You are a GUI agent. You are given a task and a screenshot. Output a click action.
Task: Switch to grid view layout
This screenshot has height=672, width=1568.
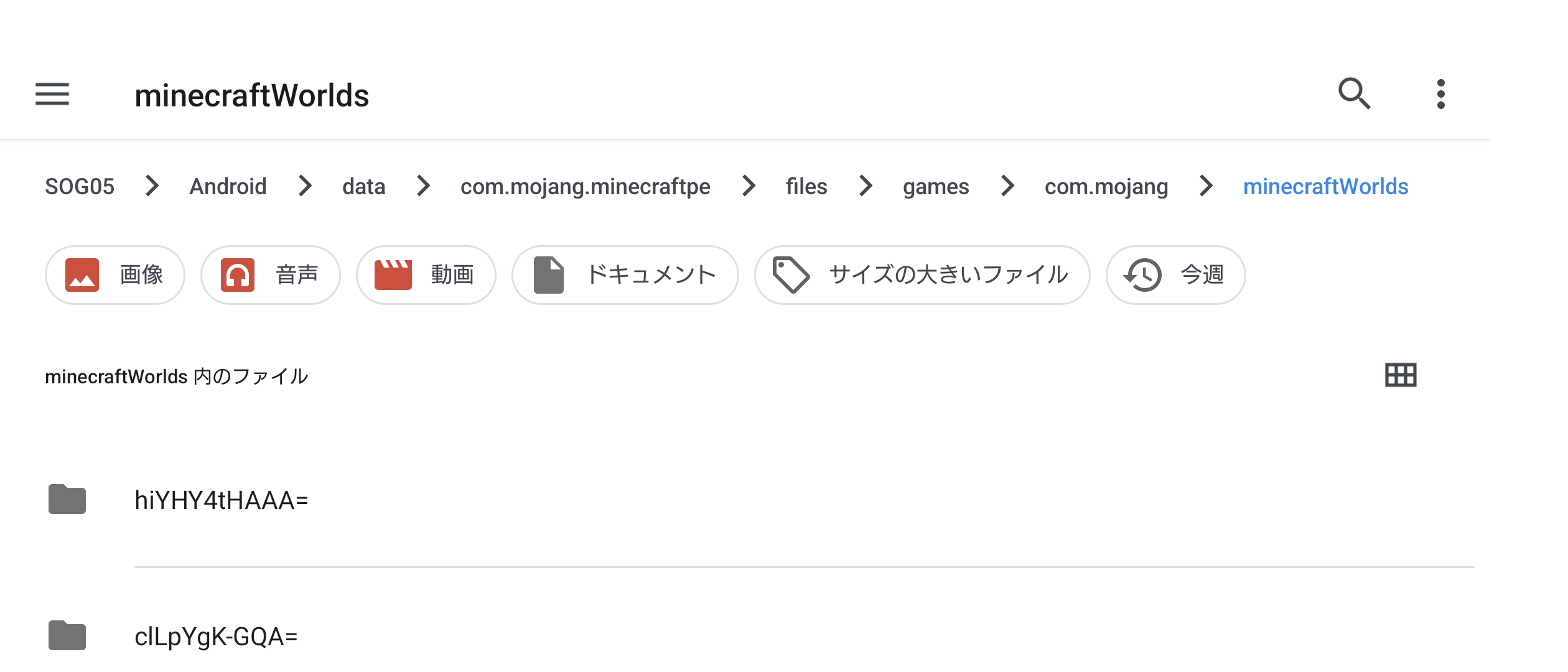[1401, 375]
